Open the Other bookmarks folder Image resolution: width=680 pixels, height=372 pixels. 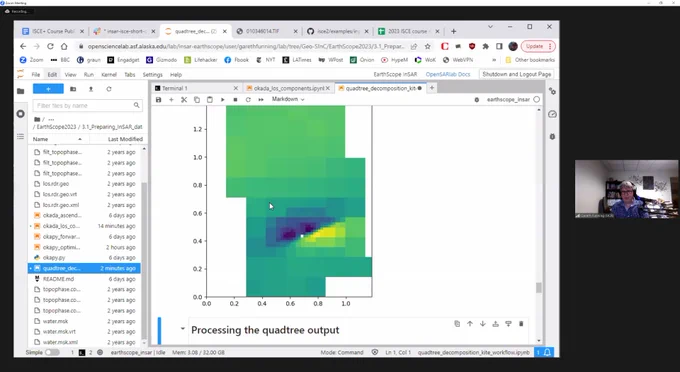point(530,60)
